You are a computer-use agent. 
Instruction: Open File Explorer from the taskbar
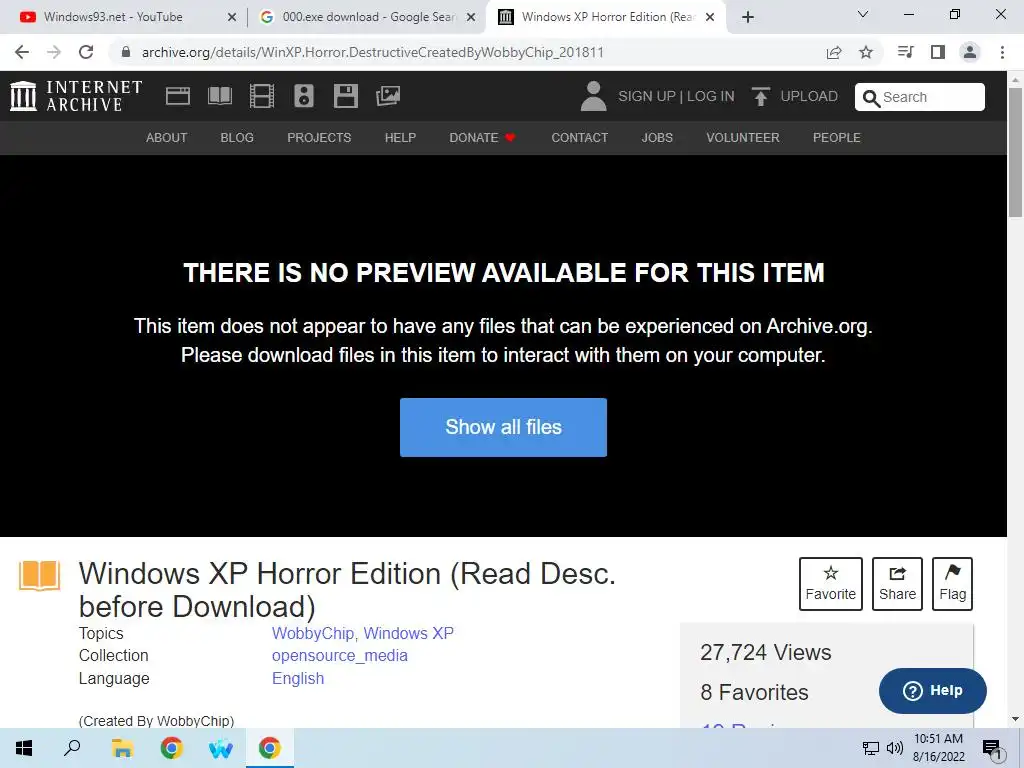tap(122, 748)
